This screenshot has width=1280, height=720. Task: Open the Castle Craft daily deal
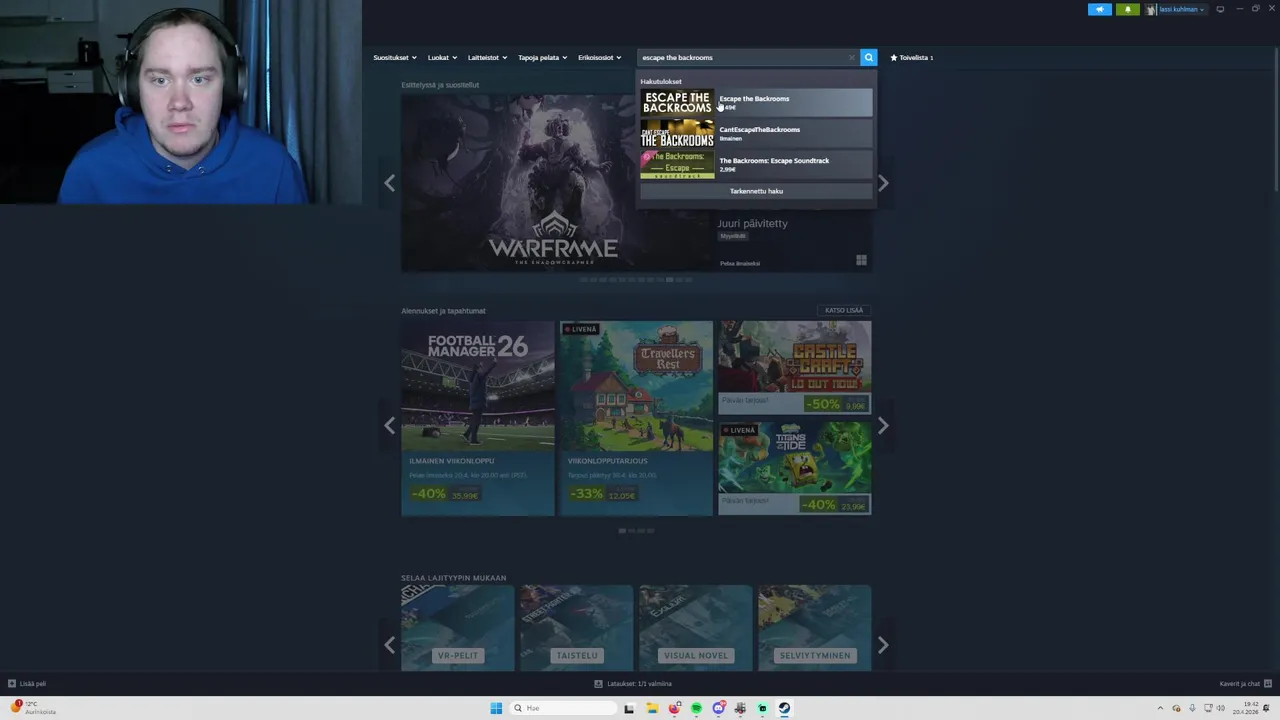click(795, 367)
